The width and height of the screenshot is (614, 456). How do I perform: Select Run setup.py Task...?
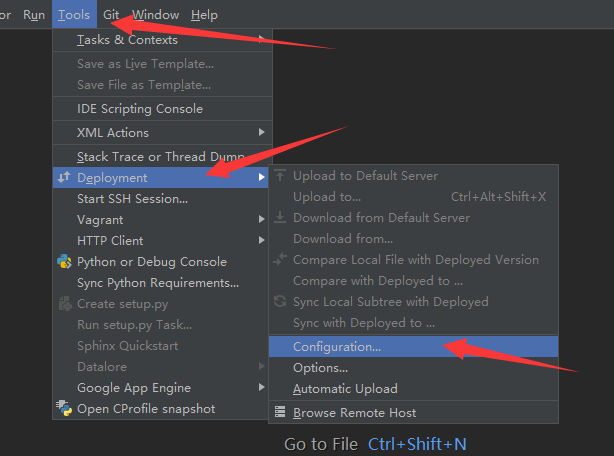tap(161, 324)
